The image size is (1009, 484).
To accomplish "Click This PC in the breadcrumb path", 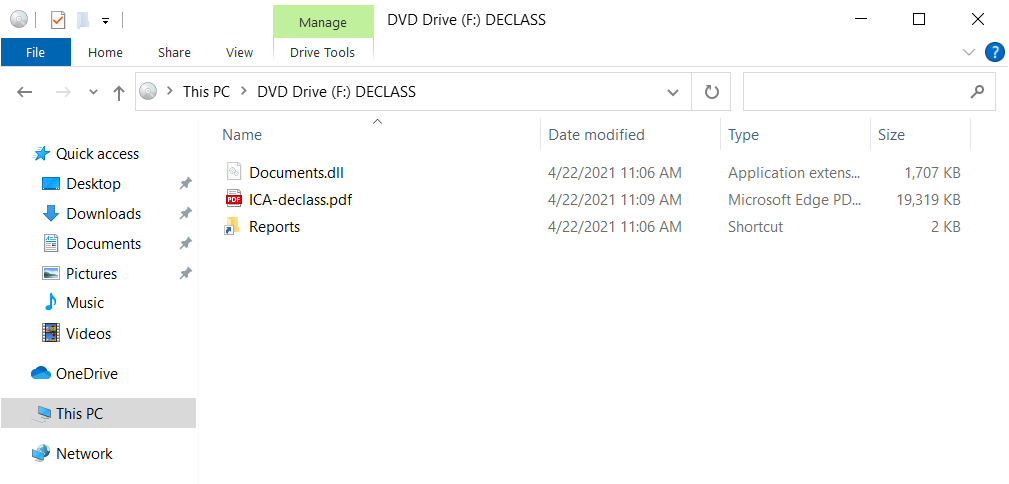I will point(206,92).
